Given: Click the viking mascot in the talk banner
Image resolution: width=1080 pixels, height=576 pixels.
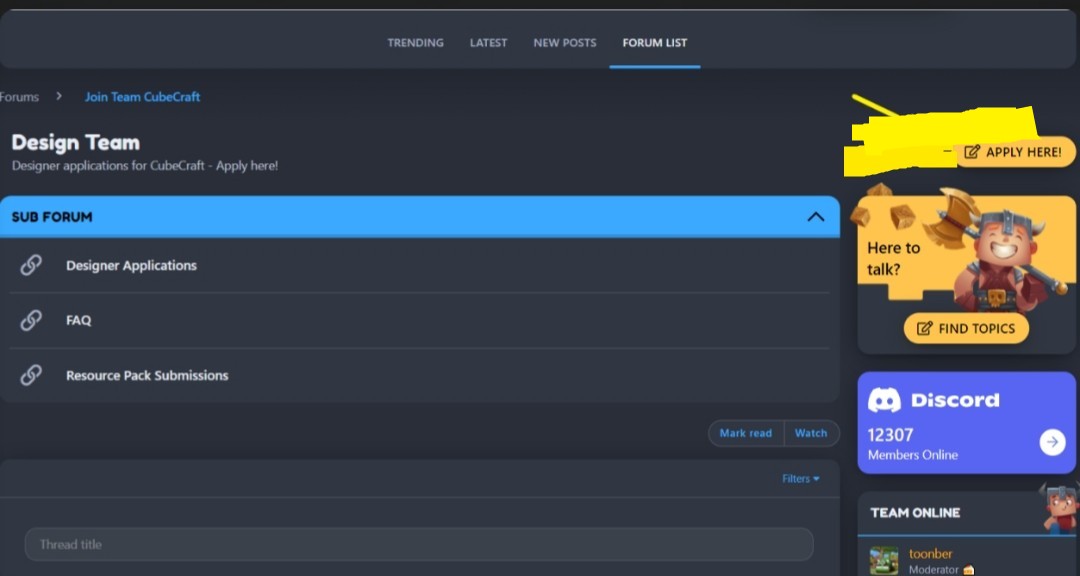Looking at the screenshot, I should [x=997, y=251].
